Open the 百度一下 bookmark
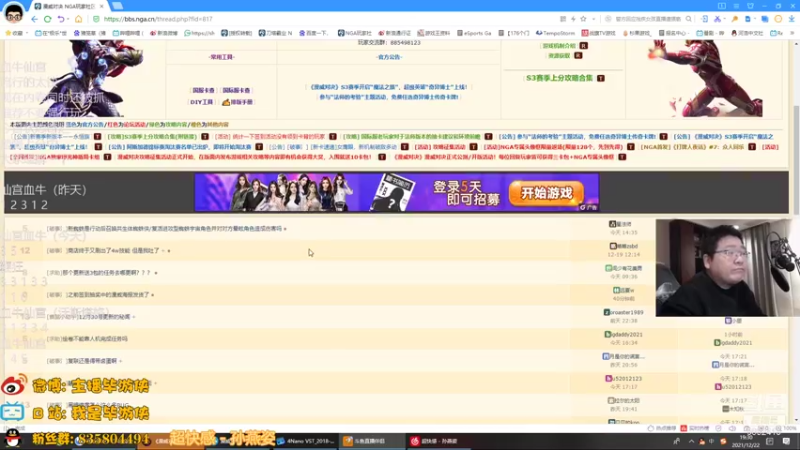The width and height of the screenshot is (800, 450). click(x=314, y=33)
